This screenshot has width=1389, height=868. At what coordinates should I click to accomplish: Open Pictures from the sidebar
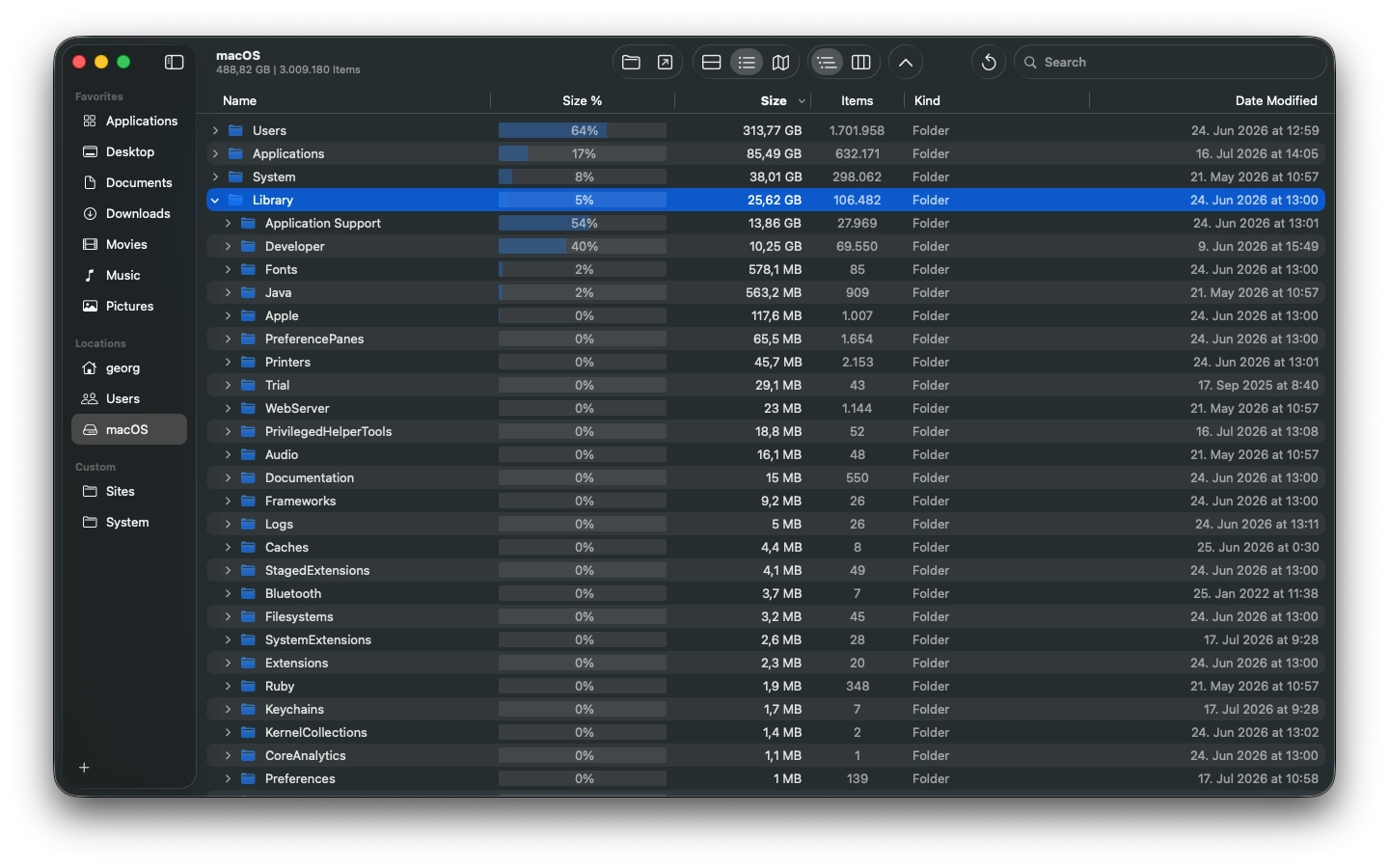129,306
